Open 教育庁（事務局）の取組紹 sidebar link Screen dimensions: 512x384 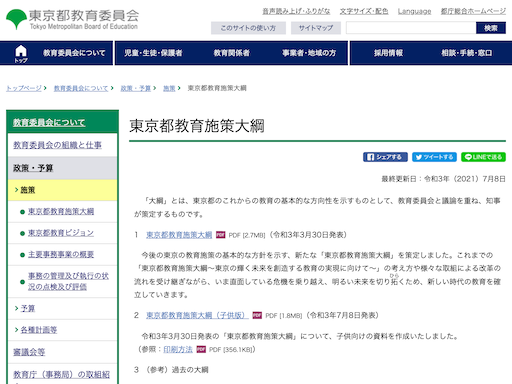point(62,375)
